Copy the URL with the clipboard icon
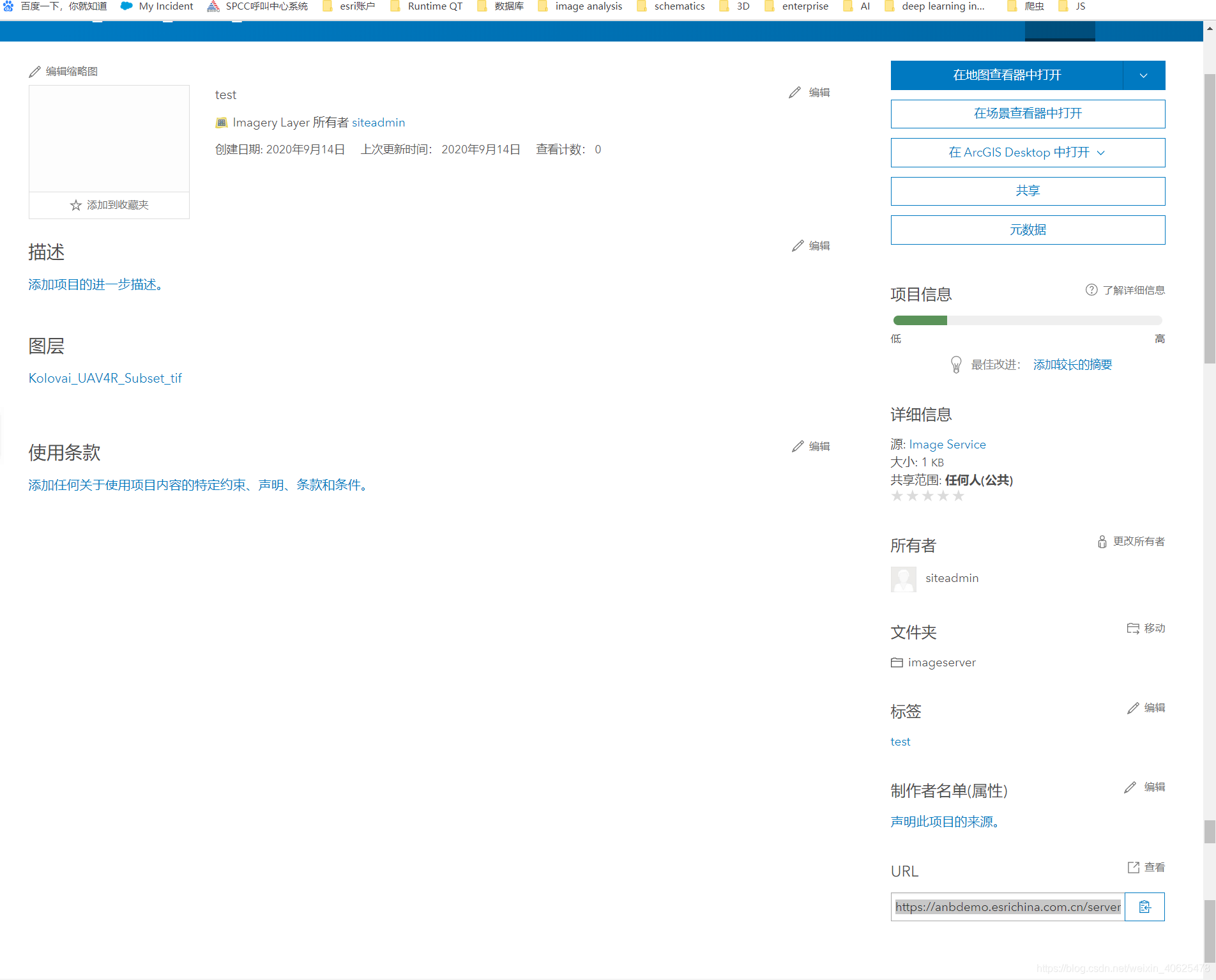Image resolution: width=1216 pixels, height=980 pixels. (1144, 907)
